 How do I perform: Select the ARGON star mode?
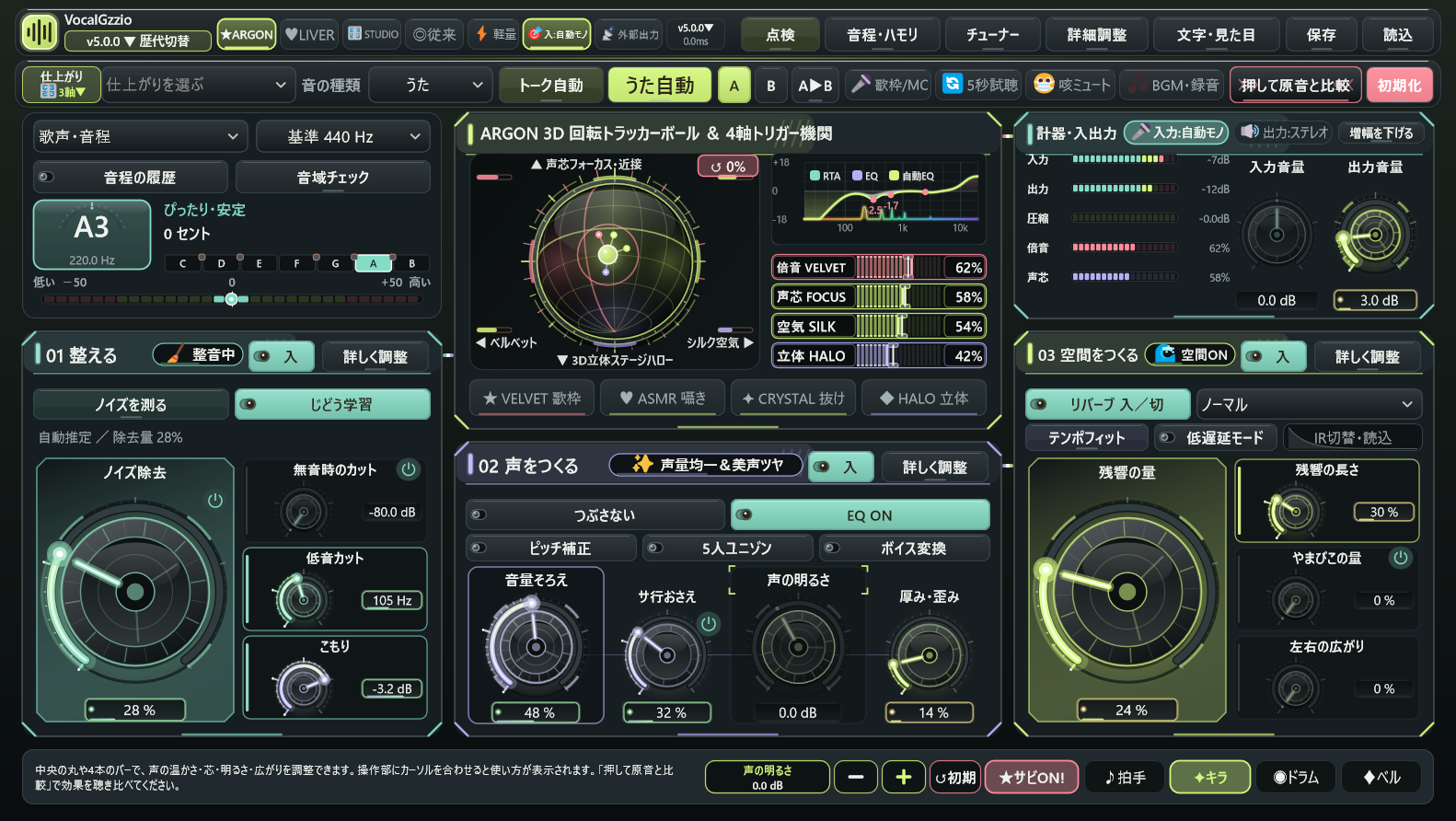tap(247, 34)
